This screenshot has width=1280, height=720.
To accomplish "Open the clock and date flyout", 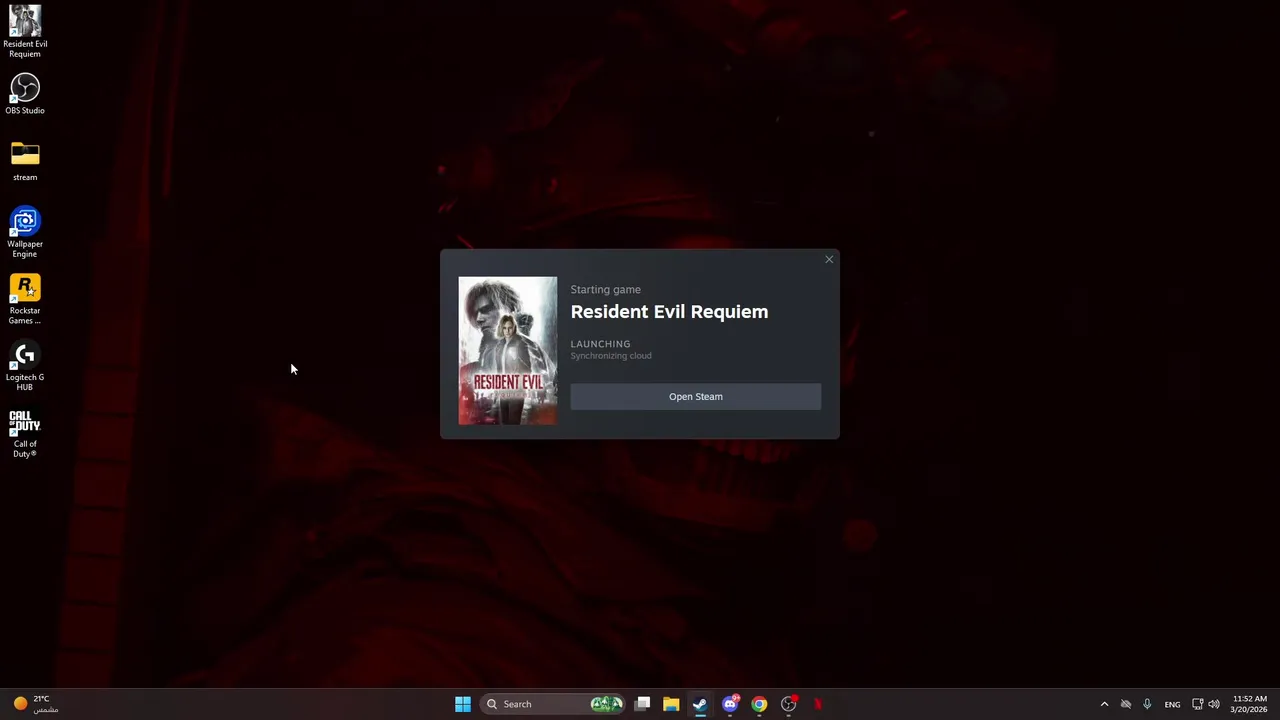I will point(1250,704).
